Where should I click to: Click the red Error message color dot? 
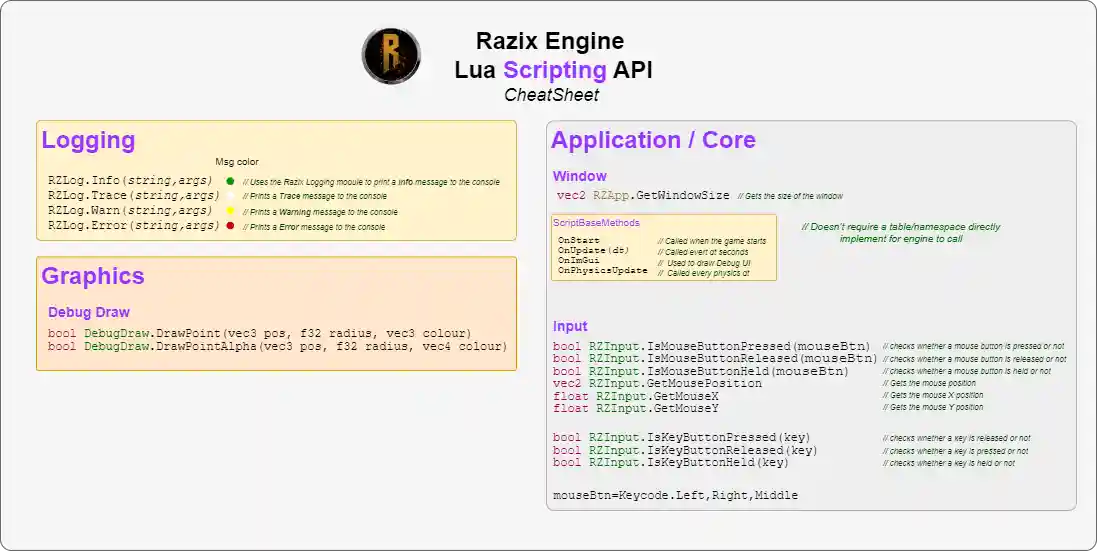[x=230, y=225]
